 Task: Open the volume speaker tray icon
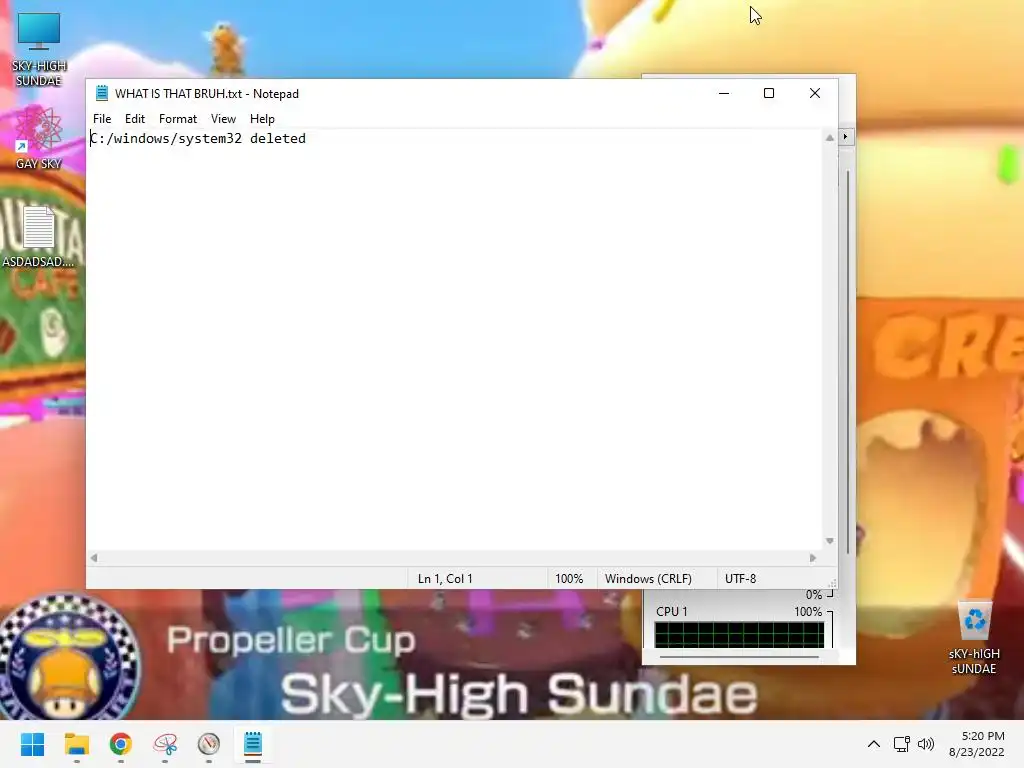coord(925,744)
